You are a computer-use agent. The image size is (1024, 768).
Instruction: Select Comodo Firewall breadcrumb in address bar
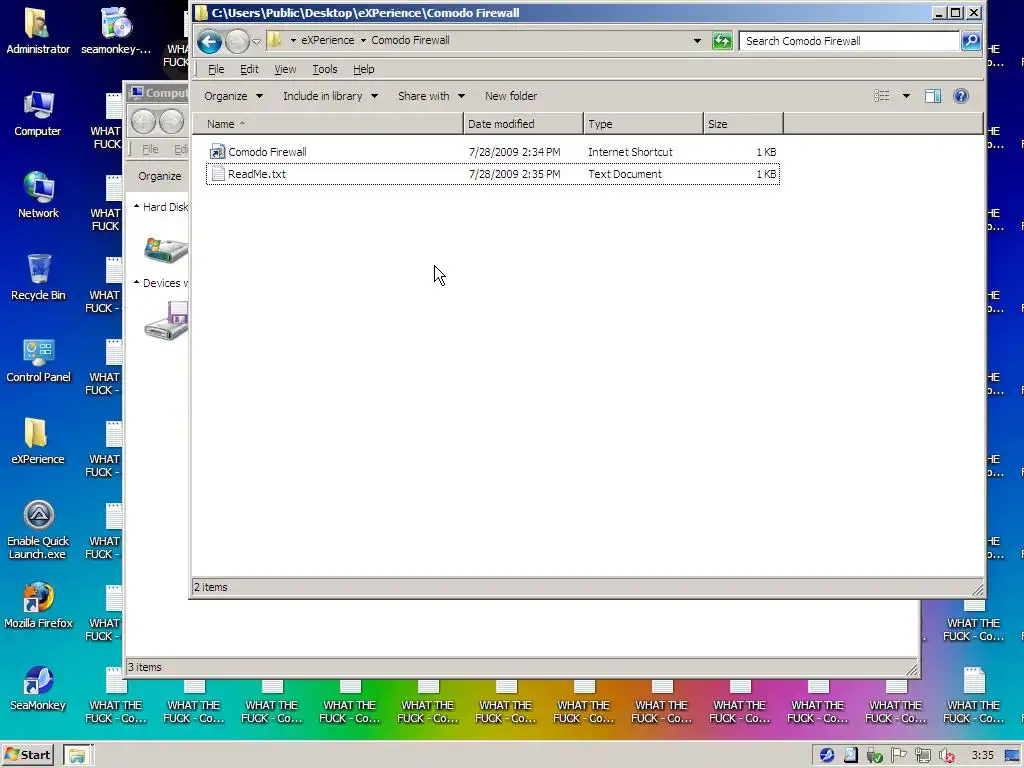click(x=410, y=40)
